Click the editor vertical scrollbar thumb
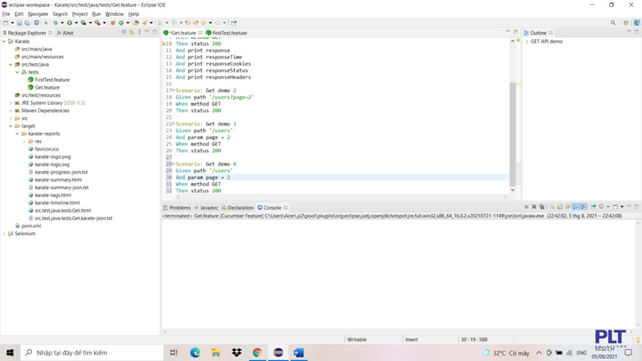Screen dimensions: 642x361 pos(513,133)
